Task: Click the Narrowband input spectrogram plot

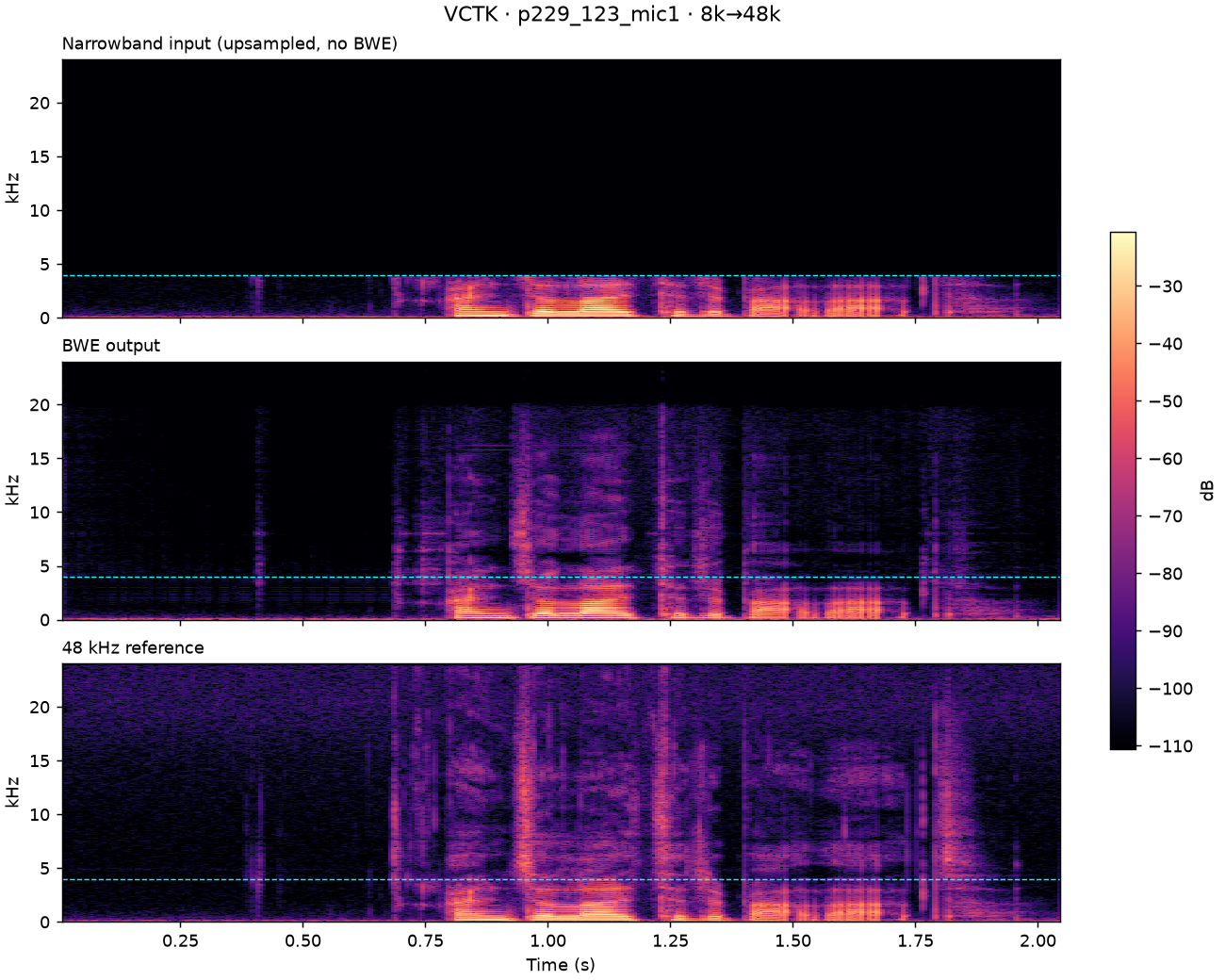Action: [562, 188]
